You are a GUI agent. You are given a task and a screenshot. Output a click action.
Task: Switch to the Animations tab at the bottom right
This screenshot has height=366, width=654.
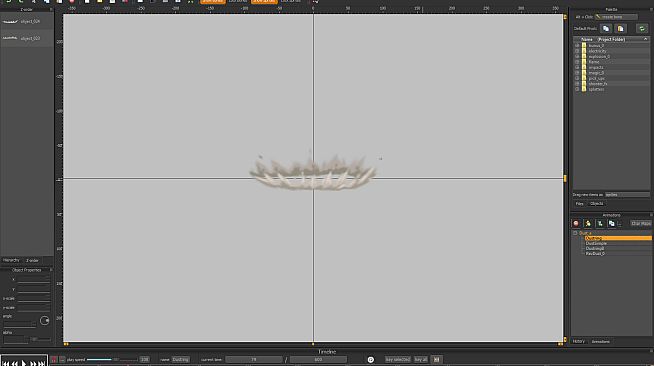(601, 341)
